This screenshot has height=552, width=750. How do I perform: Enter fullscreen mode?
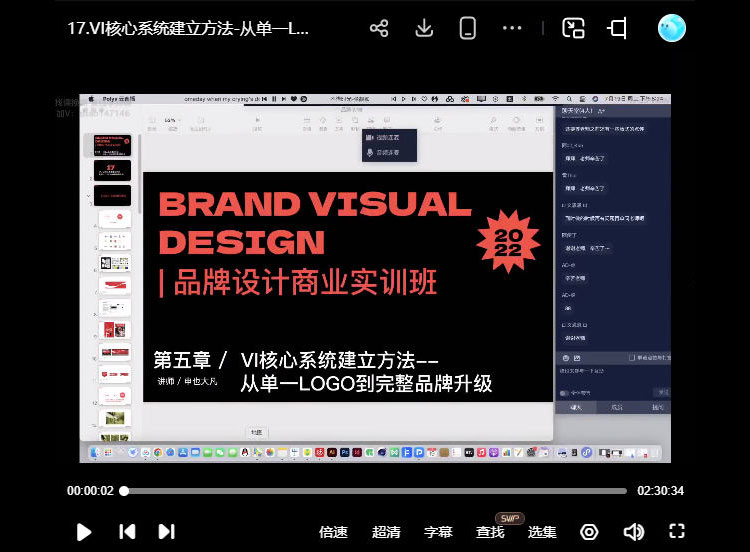pyautogui.click(x=677, y=532)
